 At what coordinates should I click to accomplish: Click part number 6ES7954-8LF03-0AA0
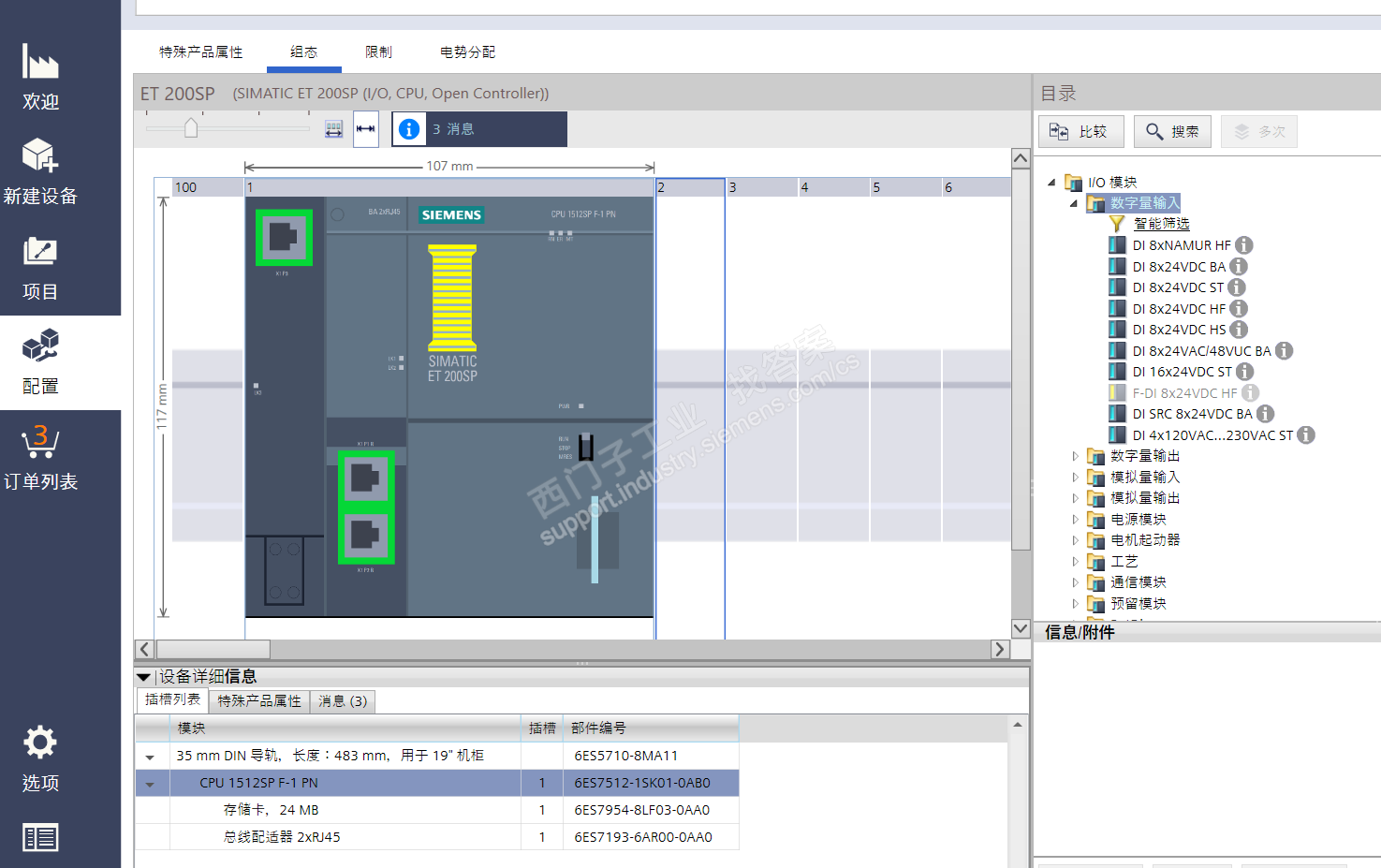tap(642, 810)
